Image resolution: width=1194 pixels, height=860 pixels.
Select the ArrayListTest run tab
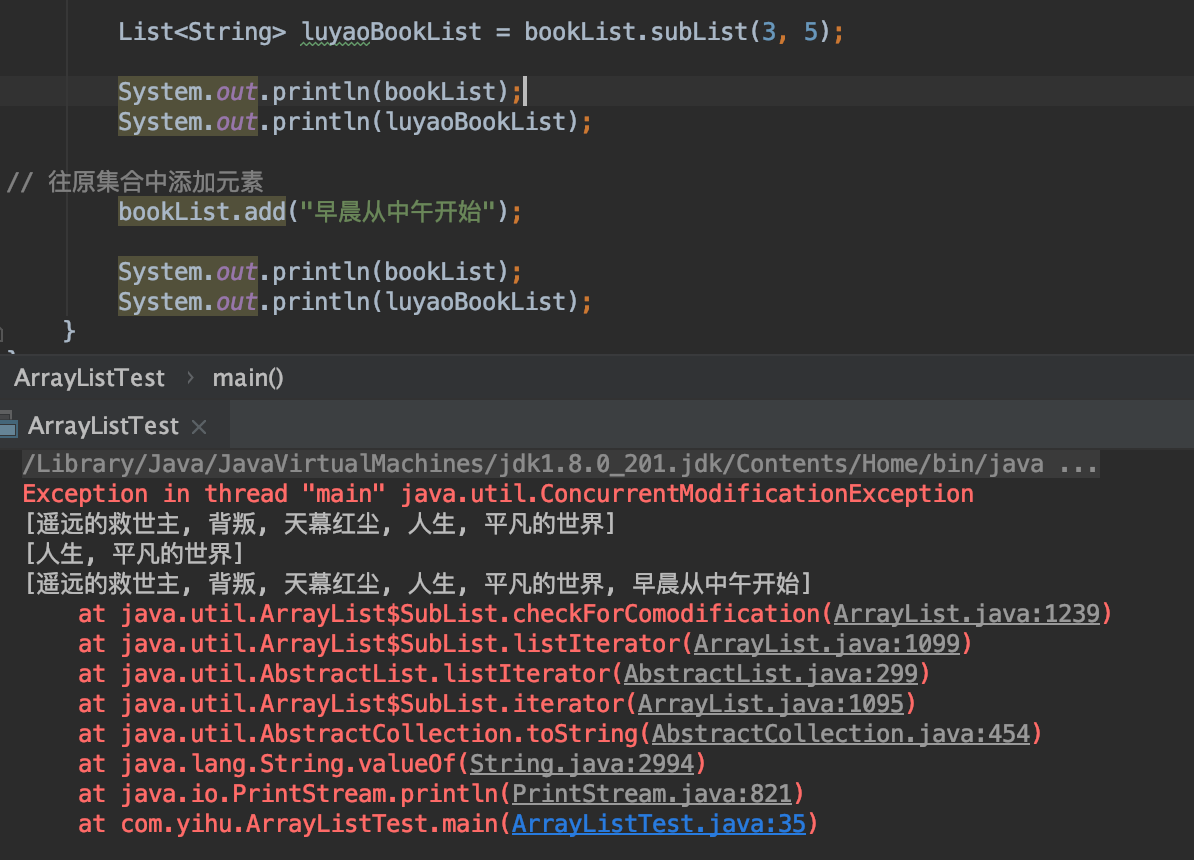pos(104,426)
